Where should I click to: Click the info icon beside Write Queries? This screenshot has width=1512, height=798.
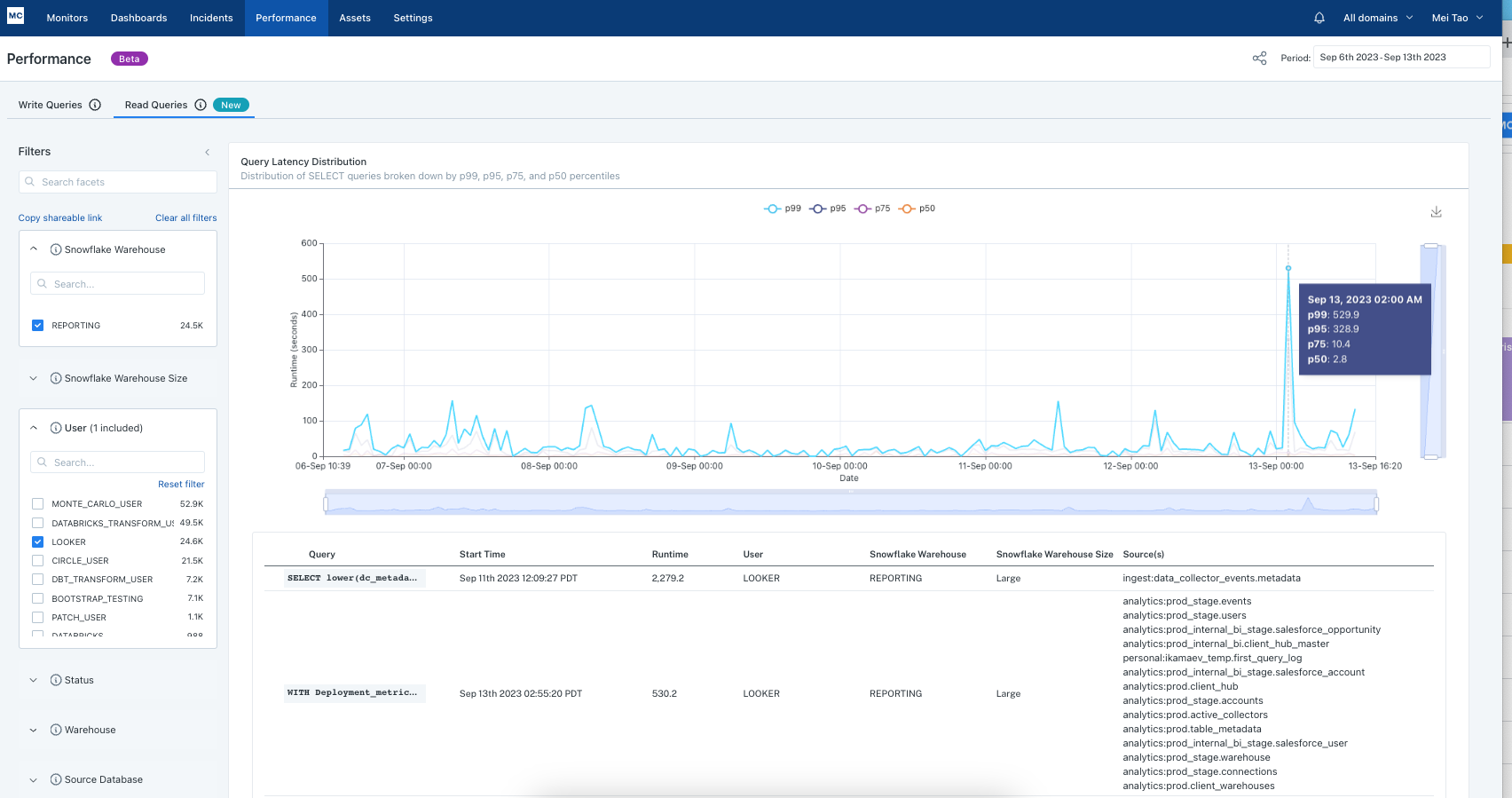click(95, 105)
